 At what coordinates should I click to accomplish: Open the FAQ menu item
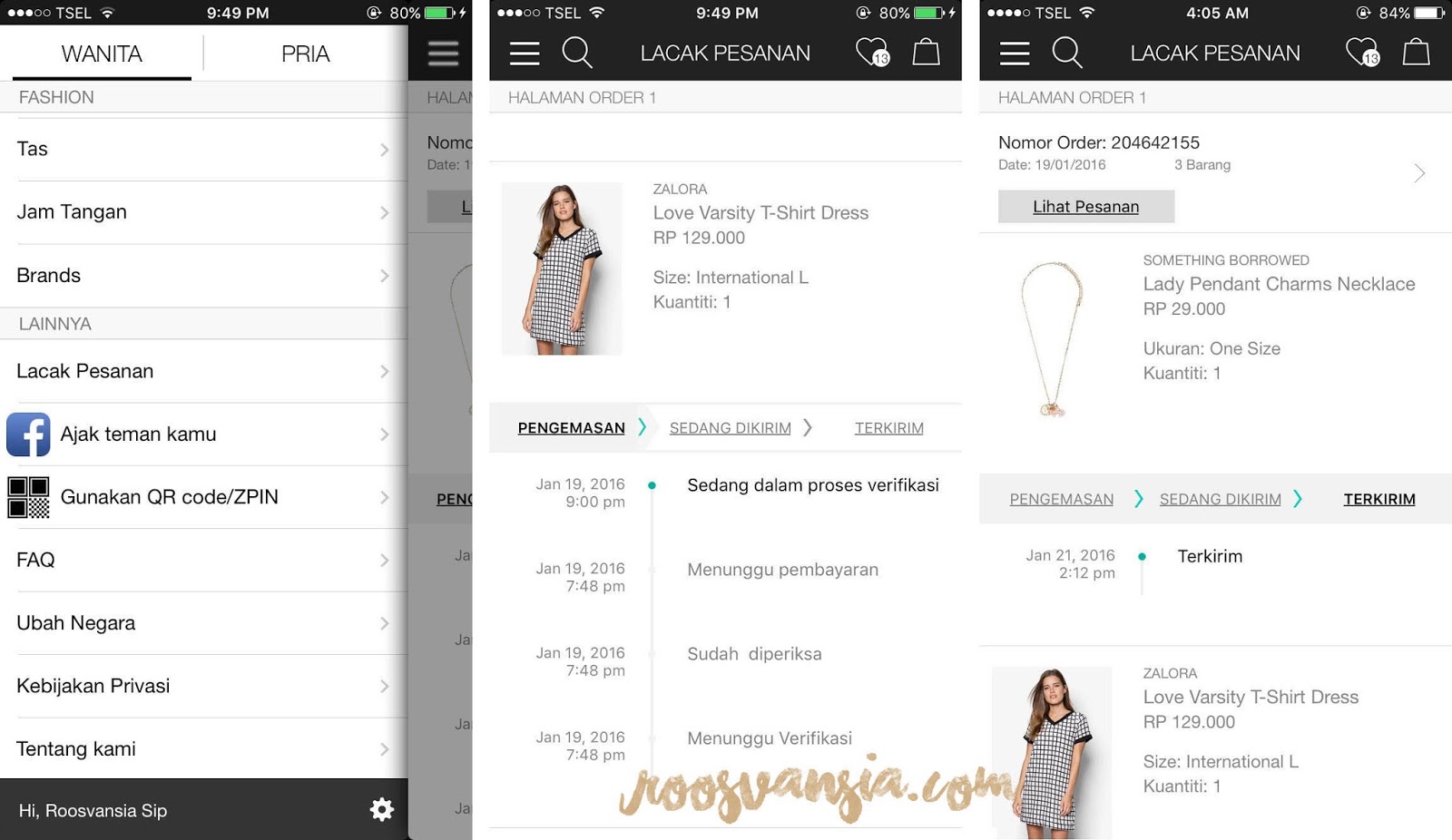203,560
